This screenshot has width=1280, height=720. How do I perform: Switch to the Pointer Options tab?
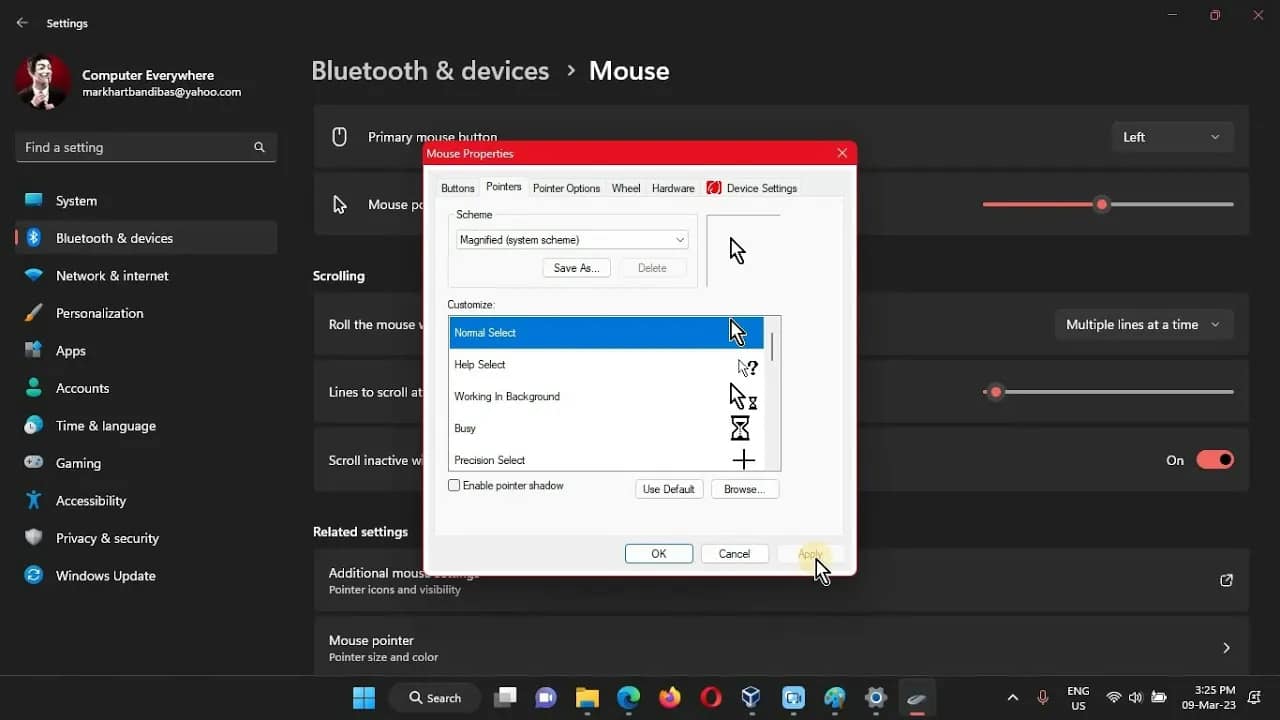click(x=566, y=188)
